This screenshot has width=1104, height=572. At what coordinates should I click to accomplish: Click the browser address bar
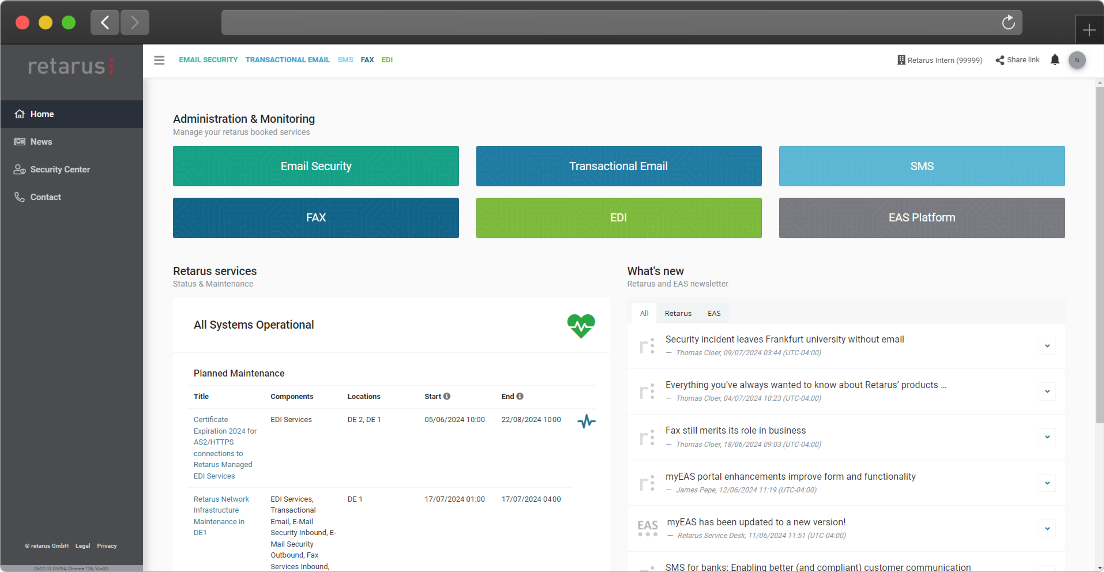tap(622, 23)
